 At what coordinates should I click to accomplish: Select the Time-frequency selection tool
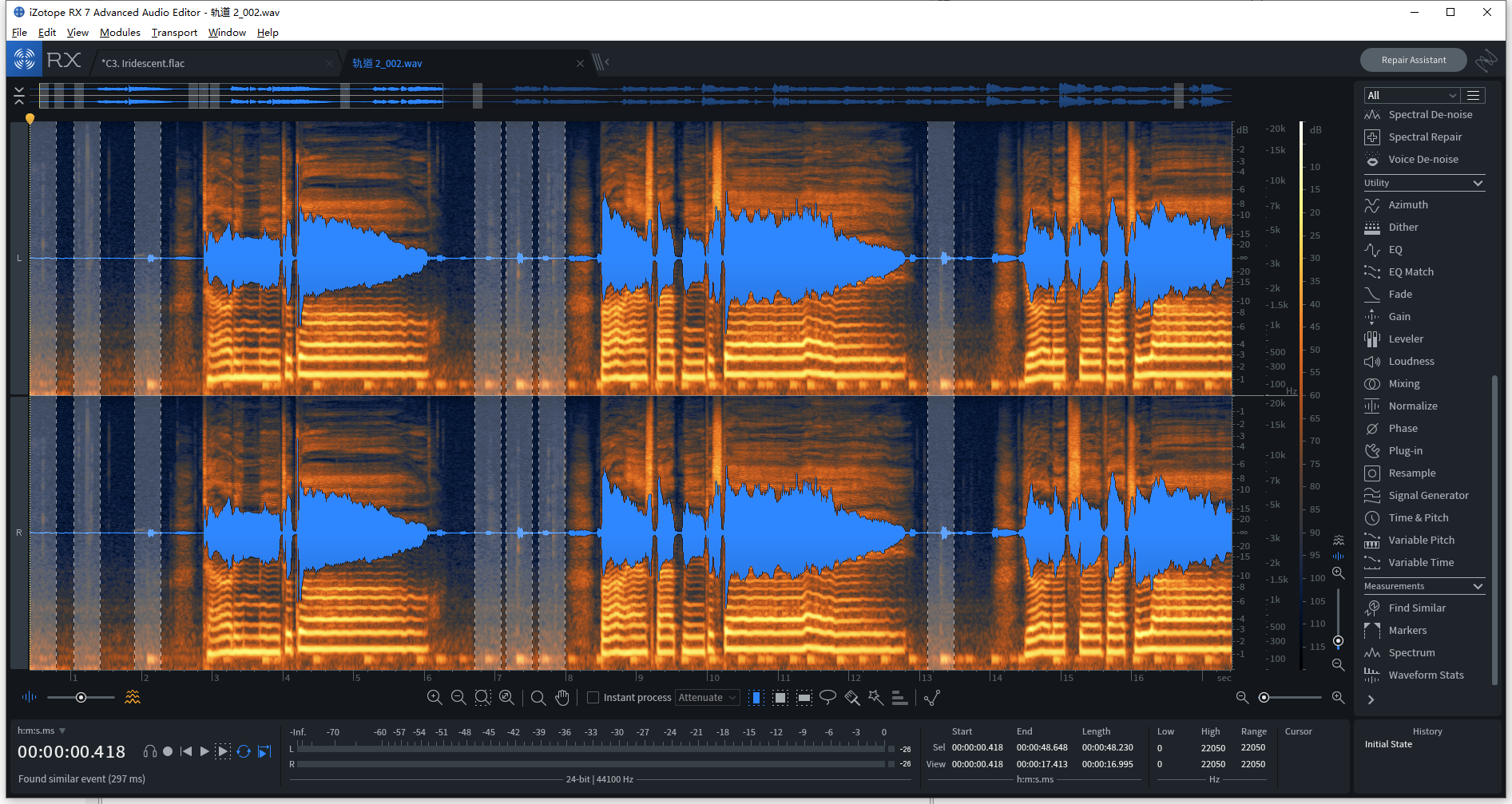click(x=780, y=698)
